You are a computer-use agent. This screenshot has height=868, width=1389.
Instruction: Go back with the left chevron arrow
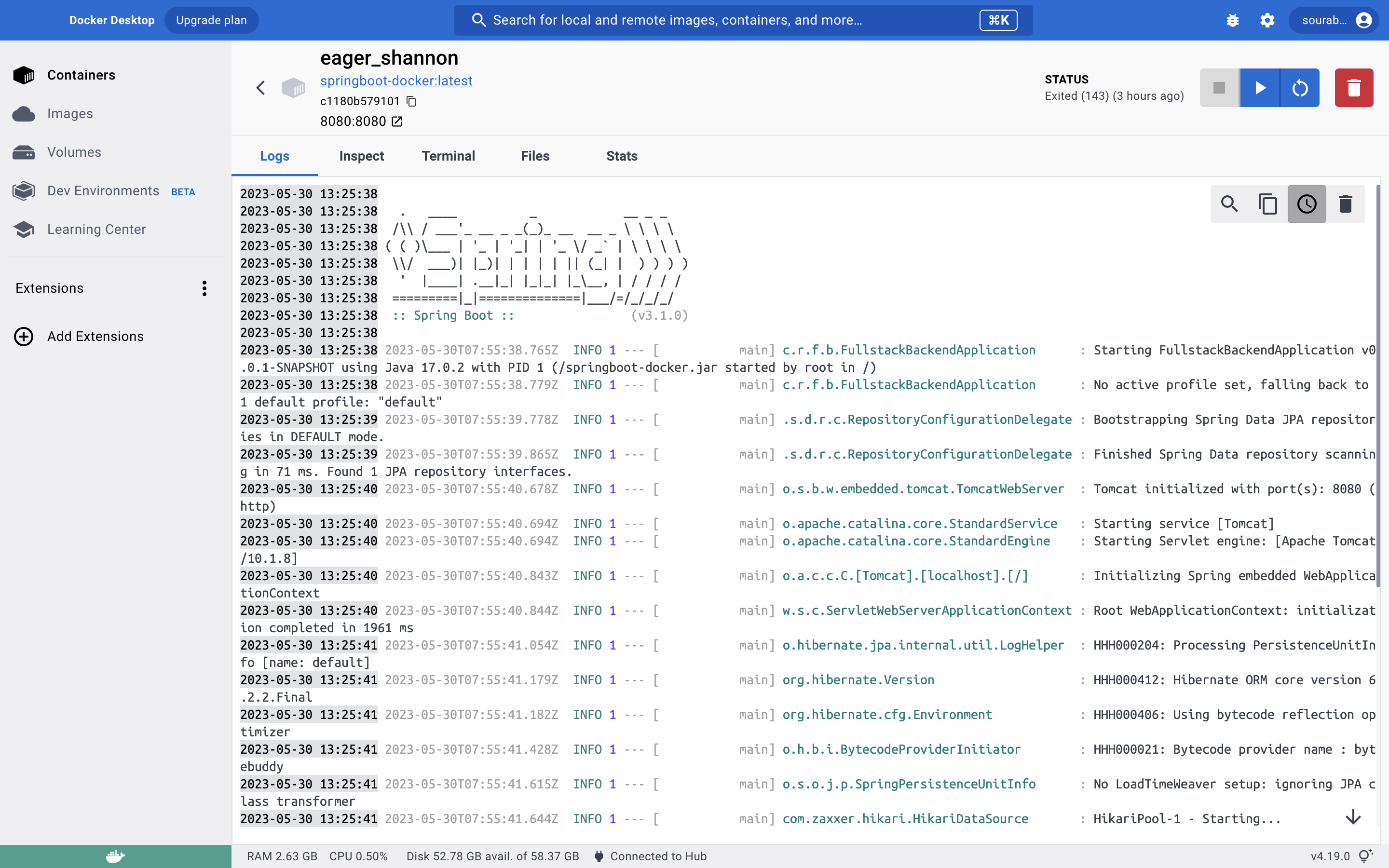click(x=260, y=88)
